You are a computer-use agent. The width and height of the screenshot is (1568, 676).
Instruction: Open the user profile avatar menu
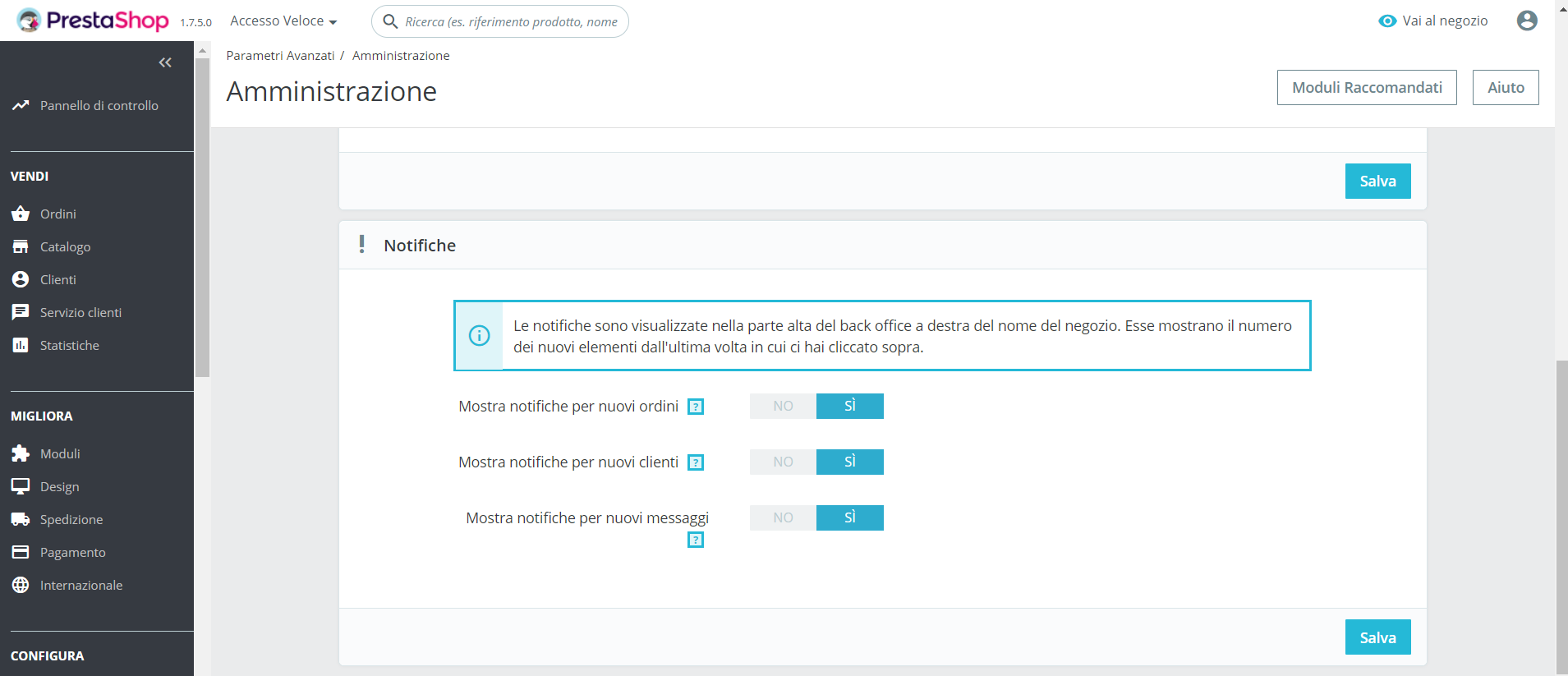pyautogui.click(x=1527, y=21)
